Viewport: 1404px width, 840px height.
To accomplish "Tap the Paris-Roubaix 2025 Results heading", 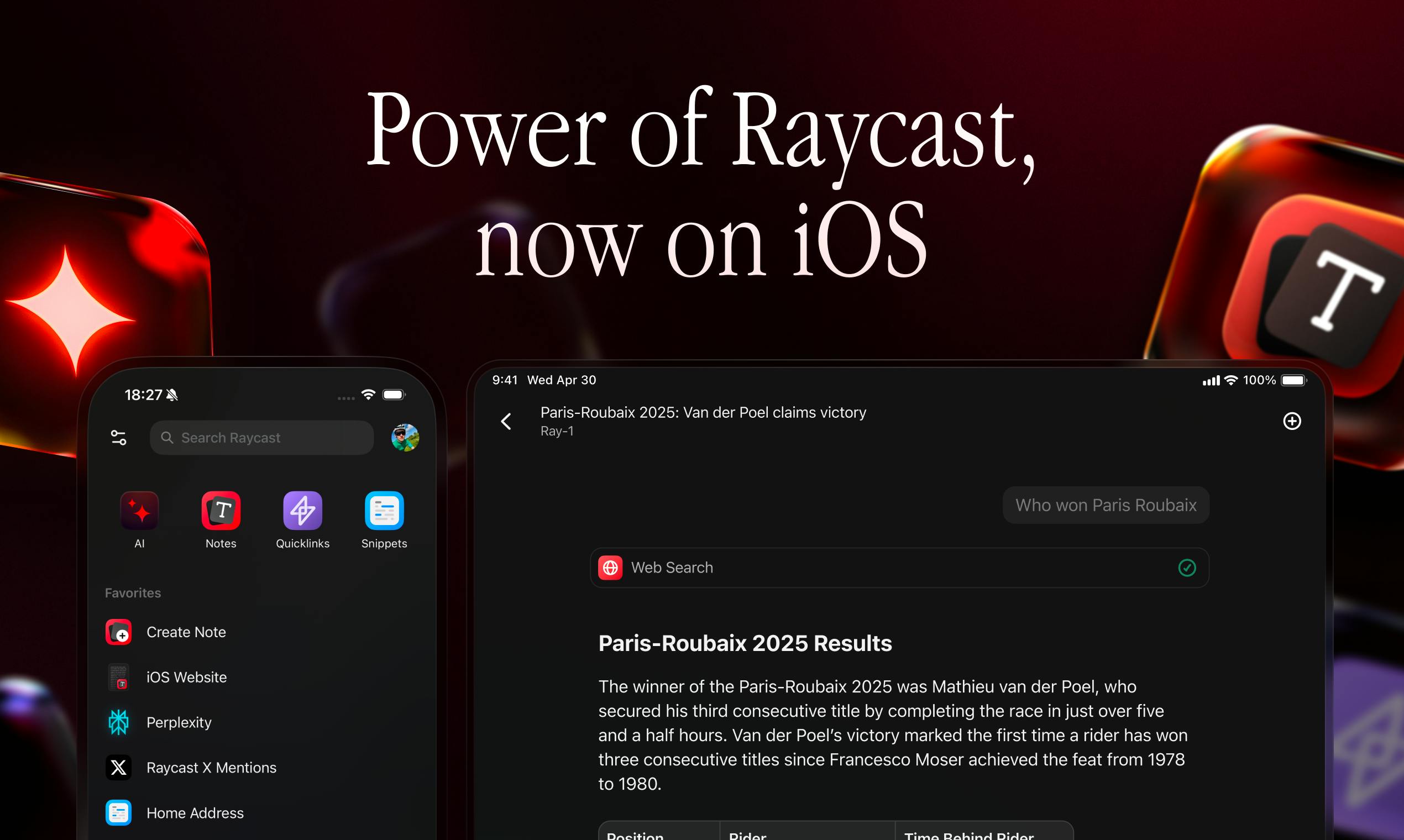I will click(x=745, y=643).
